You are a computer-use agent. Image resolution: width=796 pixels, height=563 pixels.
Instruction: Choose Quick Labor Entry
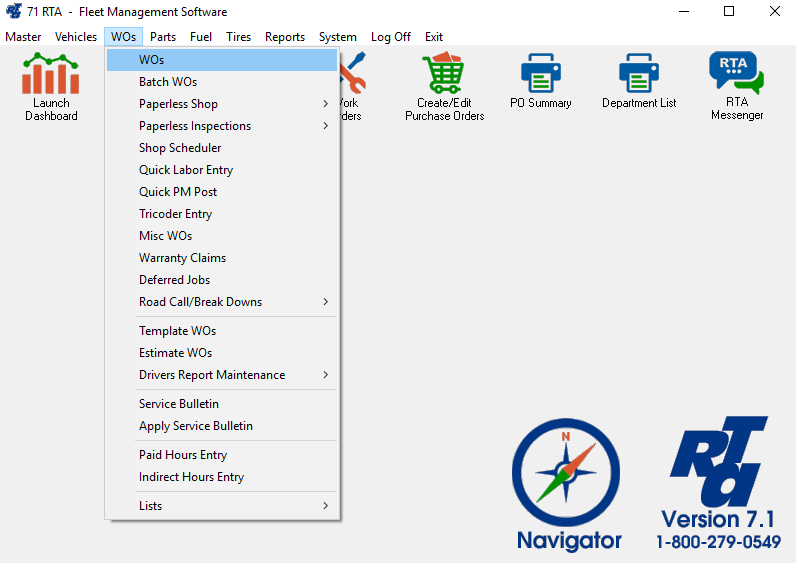pos(186,170)
